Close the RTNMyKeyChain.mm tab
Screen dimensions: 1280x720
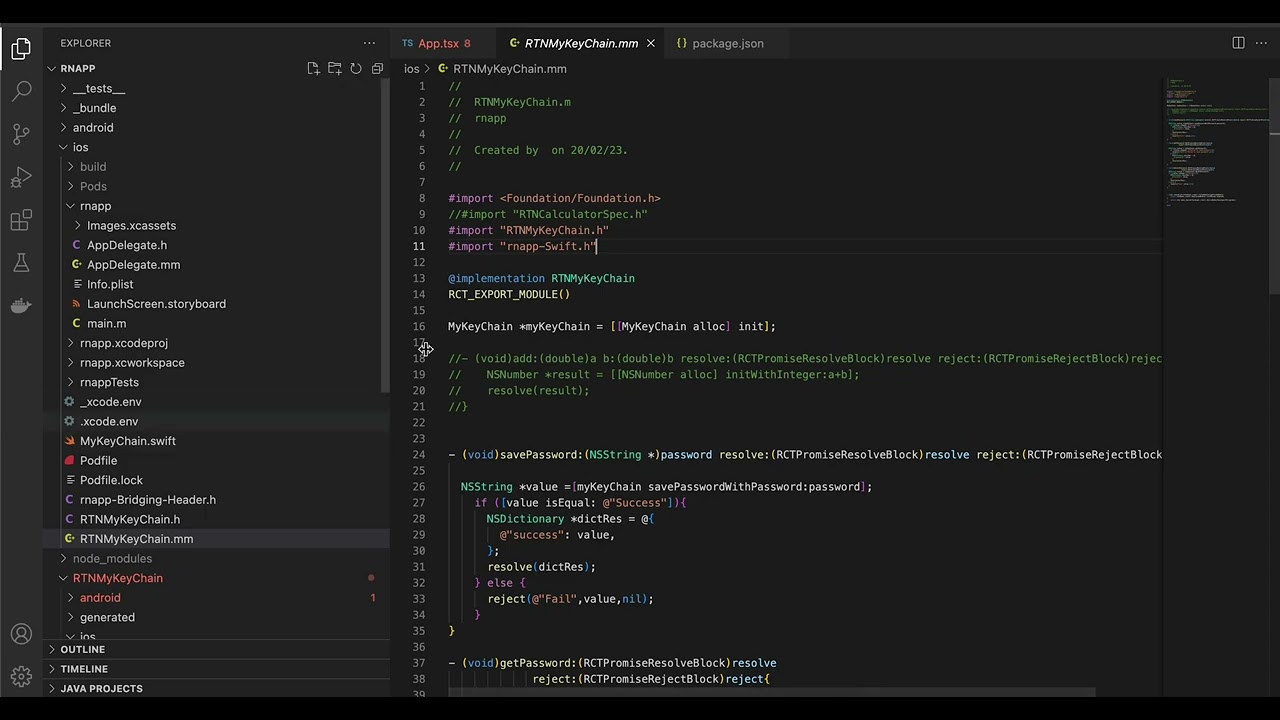tap(650, 43)
